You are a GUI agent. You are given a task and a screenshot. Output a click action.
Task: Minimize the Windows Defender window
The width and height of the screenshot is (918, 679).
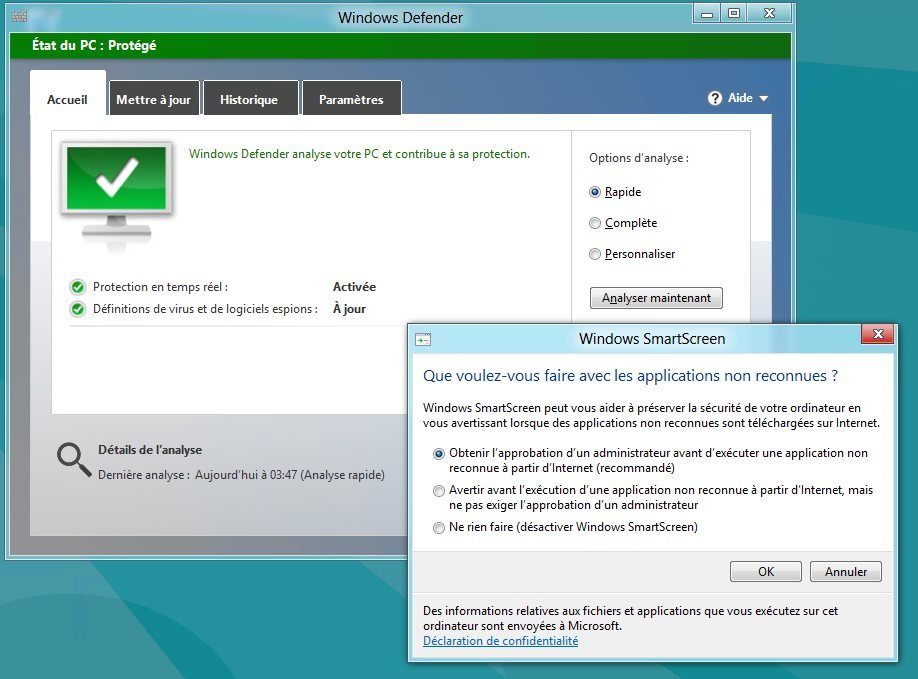pos(707,13)
